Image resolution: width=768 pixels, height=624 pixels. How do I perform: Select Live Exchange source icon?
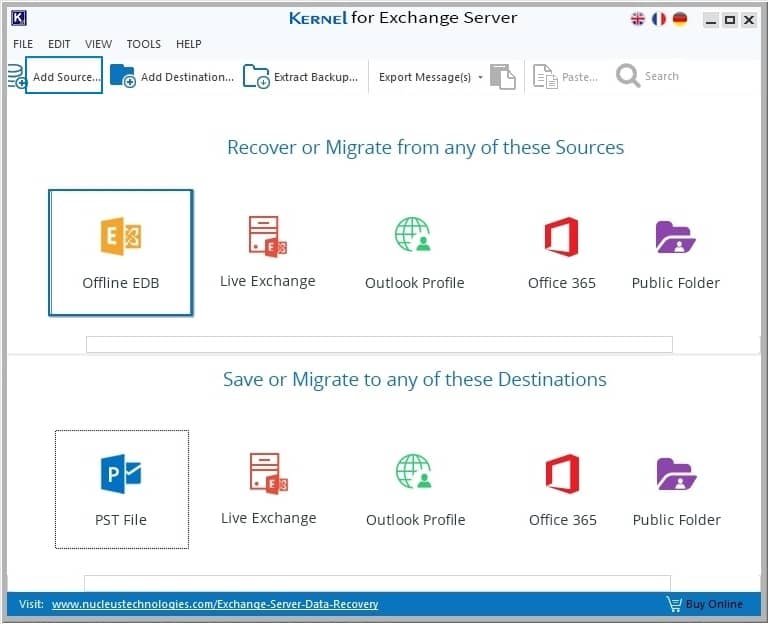[267, 236]
